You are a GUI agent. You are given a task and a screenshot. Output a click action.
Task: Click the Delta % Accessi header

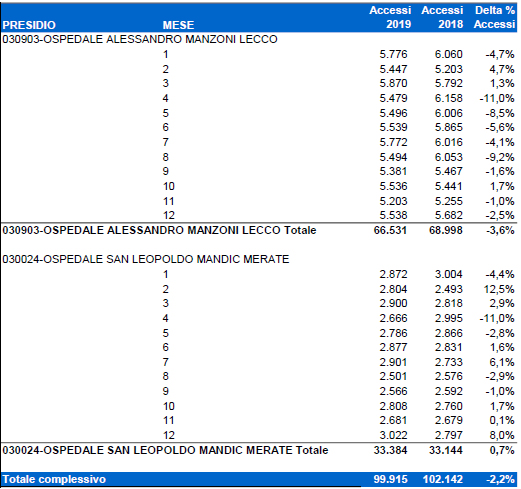coord(495,17)
